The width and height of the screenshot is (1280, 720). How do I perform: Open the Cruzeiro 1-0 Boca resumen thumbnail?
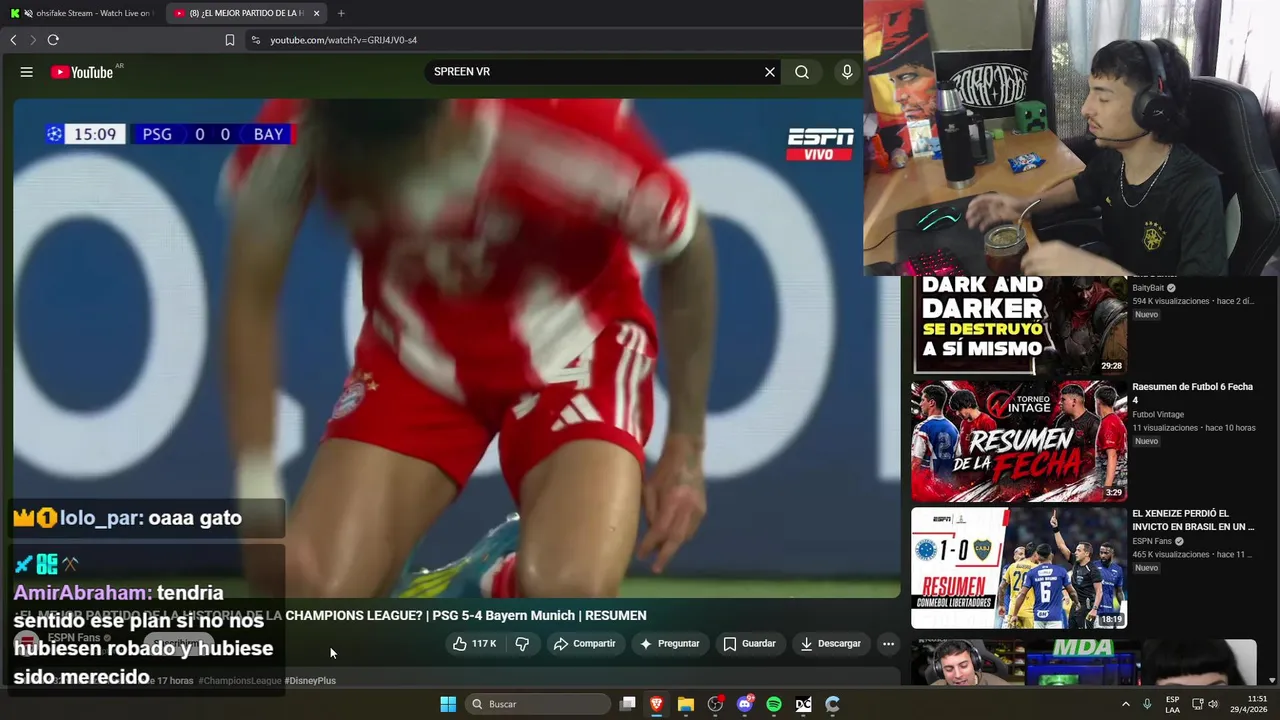click(x=1019, y=568)
